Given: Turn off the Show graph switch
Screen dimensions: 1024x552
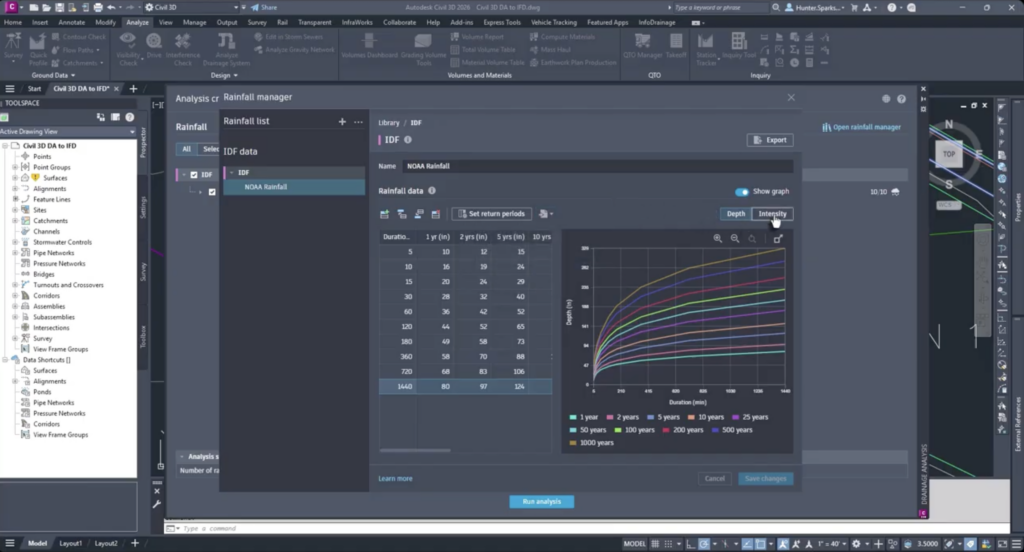Looking at the screenshot, I should coord(742,191).
